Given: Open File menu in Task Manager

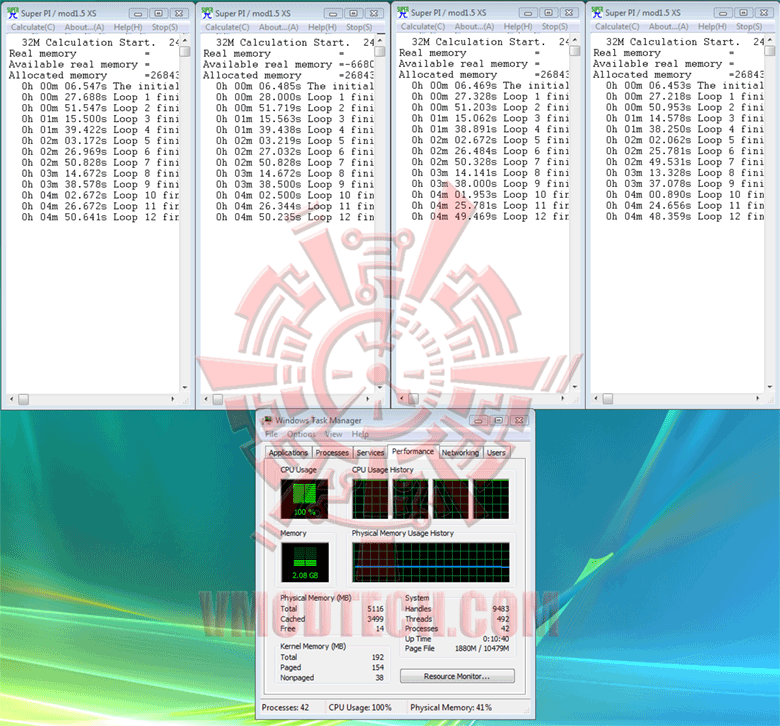Looking at the screenshot, I should tap(271, 434).
